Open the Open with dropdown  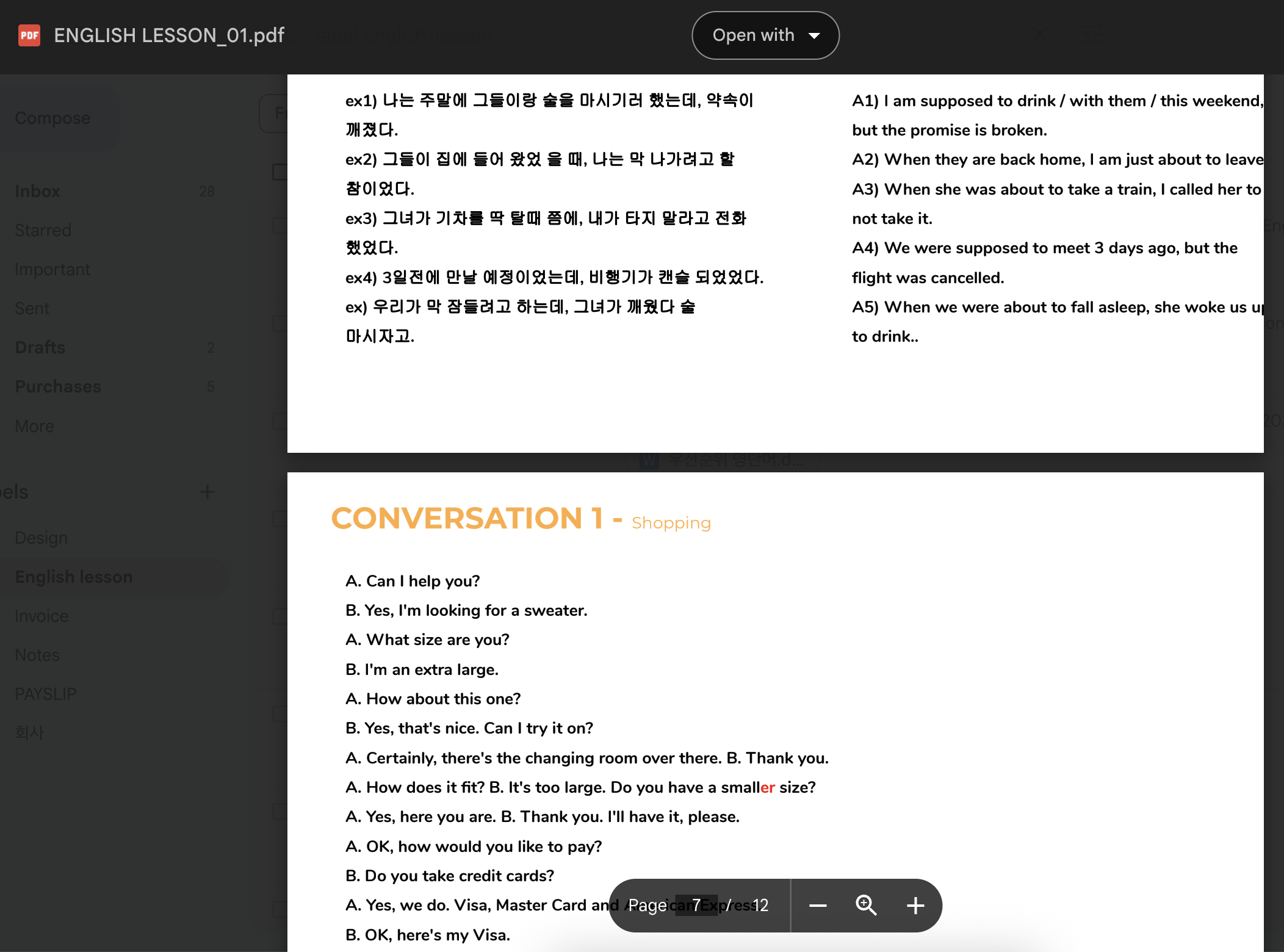[x=765, y=35]
